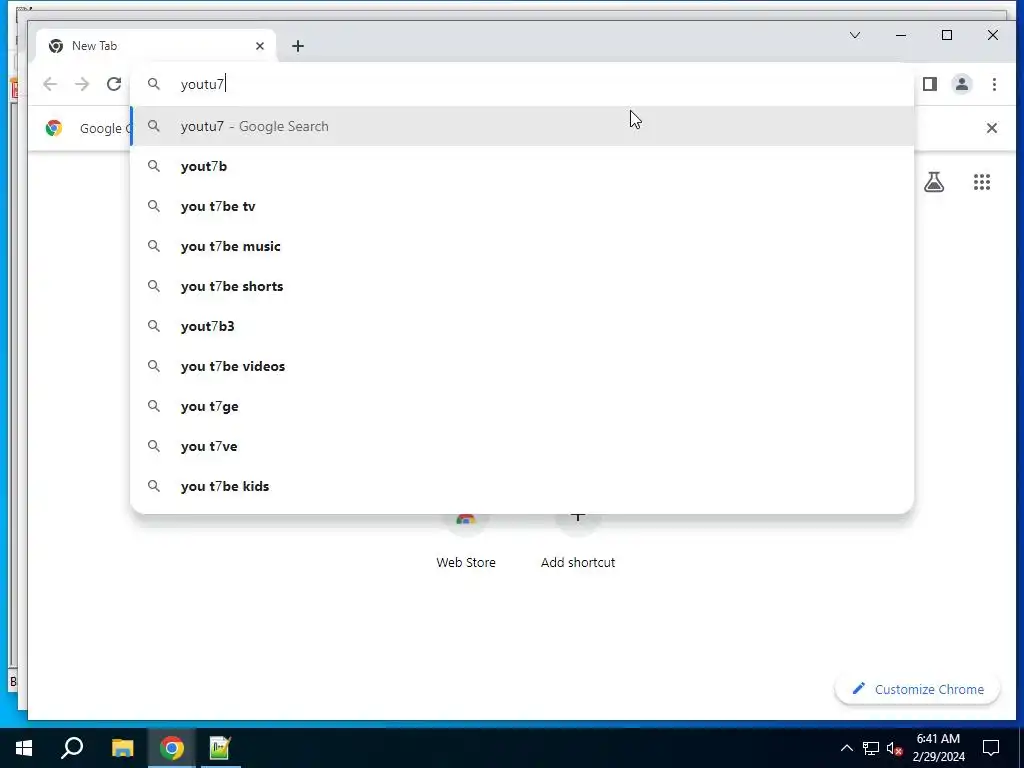1024x768 pixels.
Task: Select the 'yout7b3' suggestion
Action: (522, 326)
